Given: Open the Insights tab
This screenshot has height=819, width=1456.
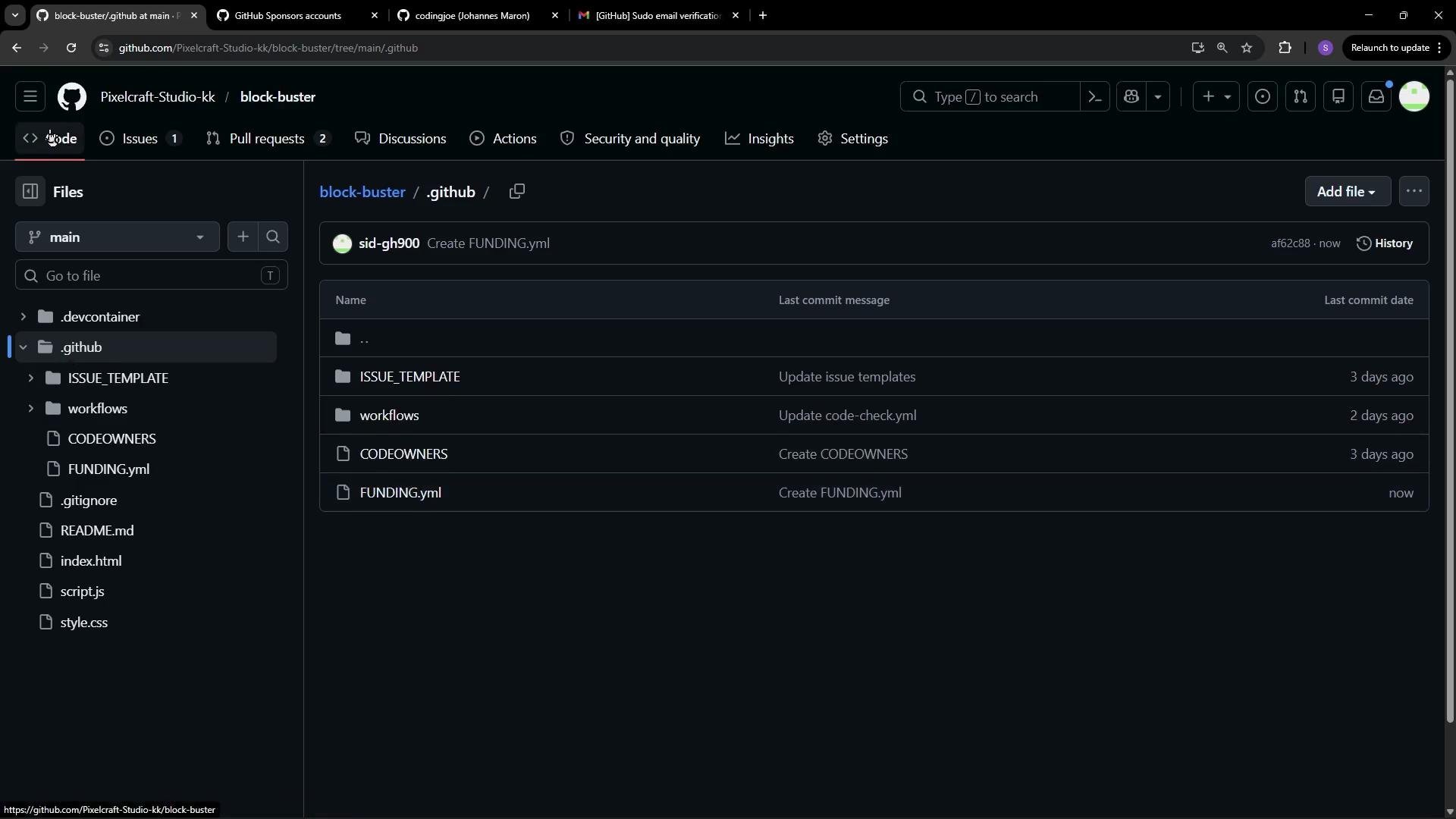Looking at the screenshot, I should click(x=760, y=139).
